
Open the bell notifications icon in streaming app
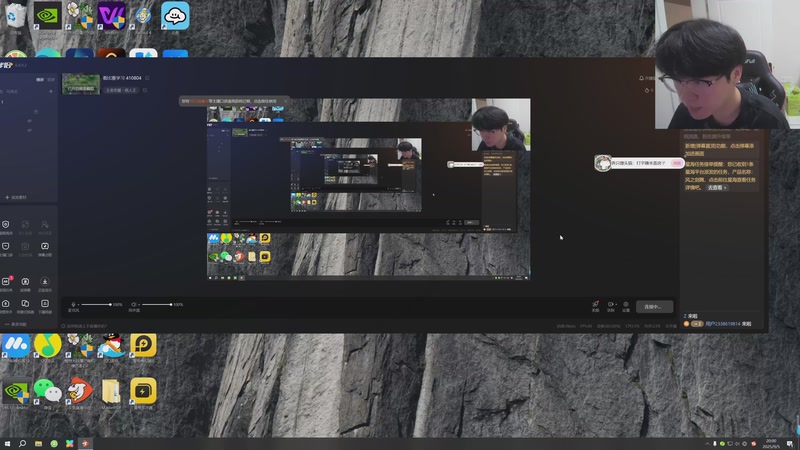click(x=641, y=78)
